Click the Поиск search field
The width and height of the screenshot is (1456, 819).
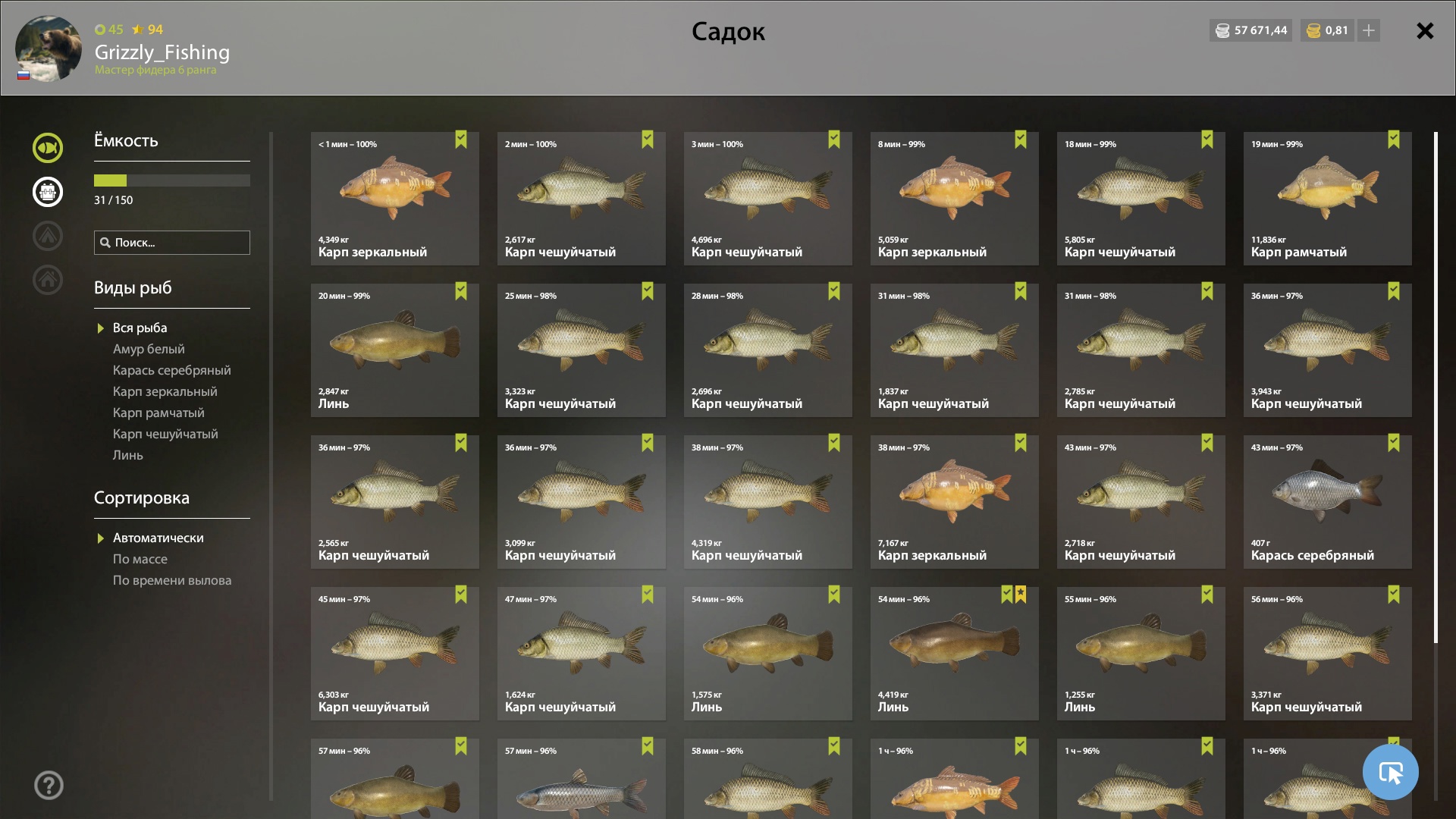pos(172,243)
